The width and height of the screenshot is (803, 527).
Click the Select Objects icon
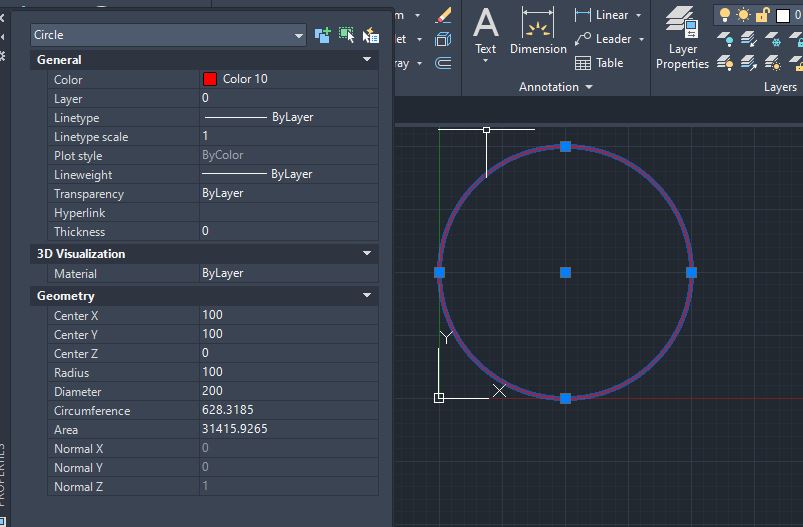point(346,35)
